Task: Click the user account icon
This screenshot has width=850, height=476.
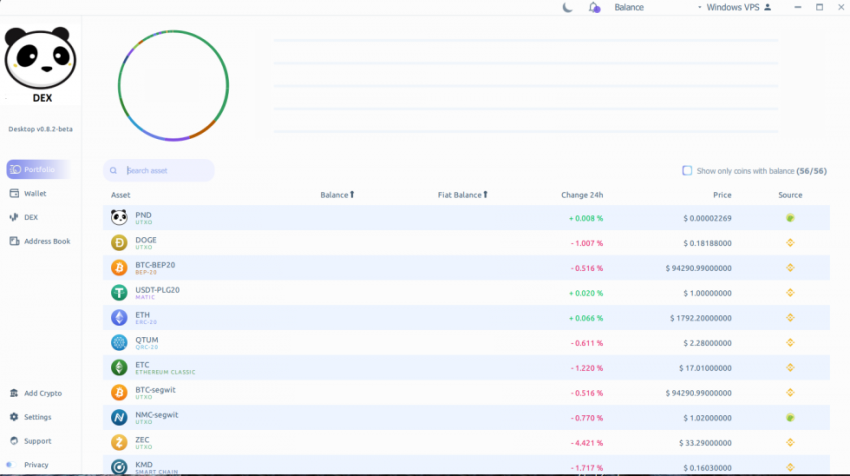Action: (x=768, y=8)
